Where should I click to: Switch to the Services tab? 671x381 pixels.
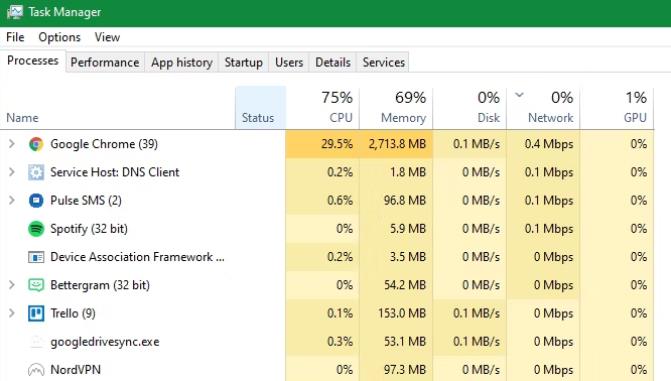click(383, 63)
